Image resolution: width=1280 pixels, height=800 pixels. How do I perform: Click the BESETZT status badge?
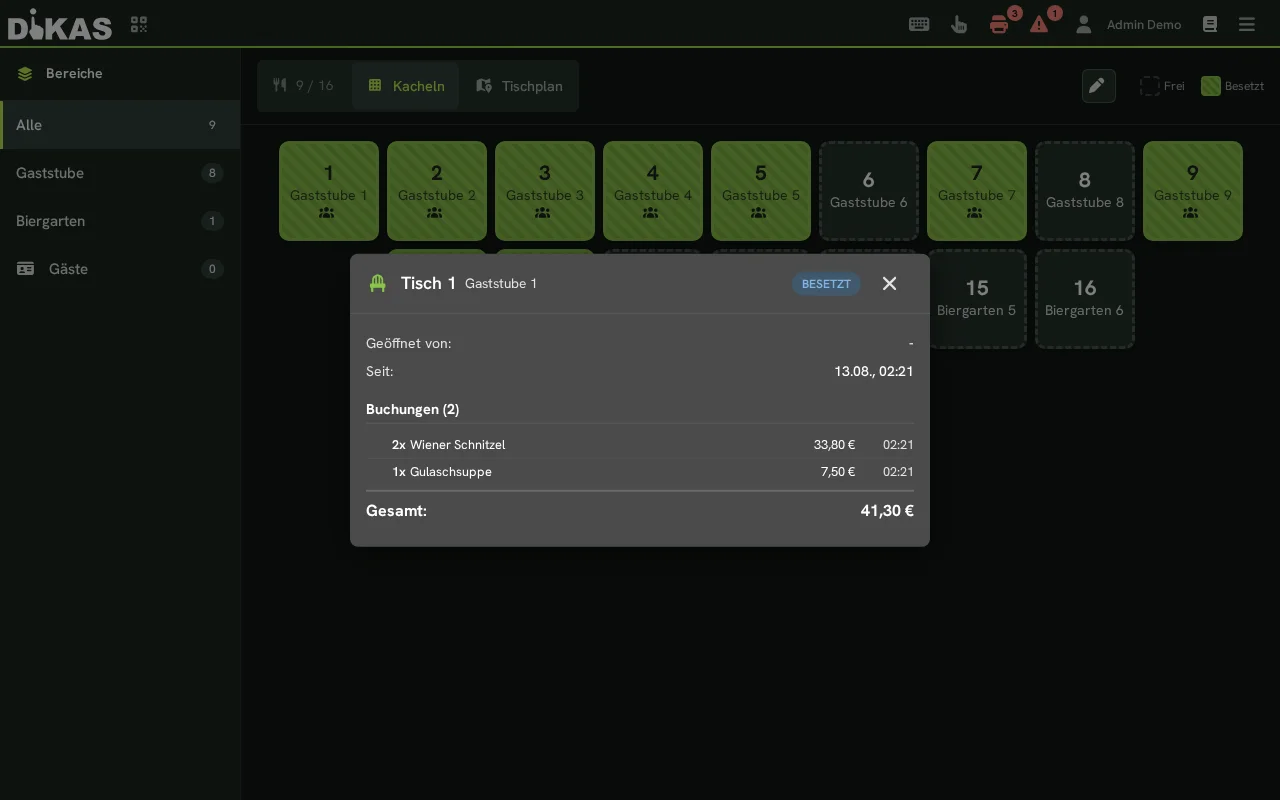tap(826, 284)
